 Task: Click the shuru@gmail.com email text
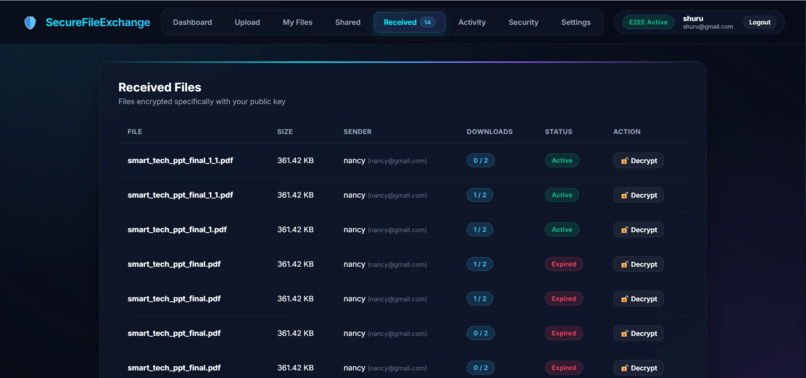(x=708, y=27)
